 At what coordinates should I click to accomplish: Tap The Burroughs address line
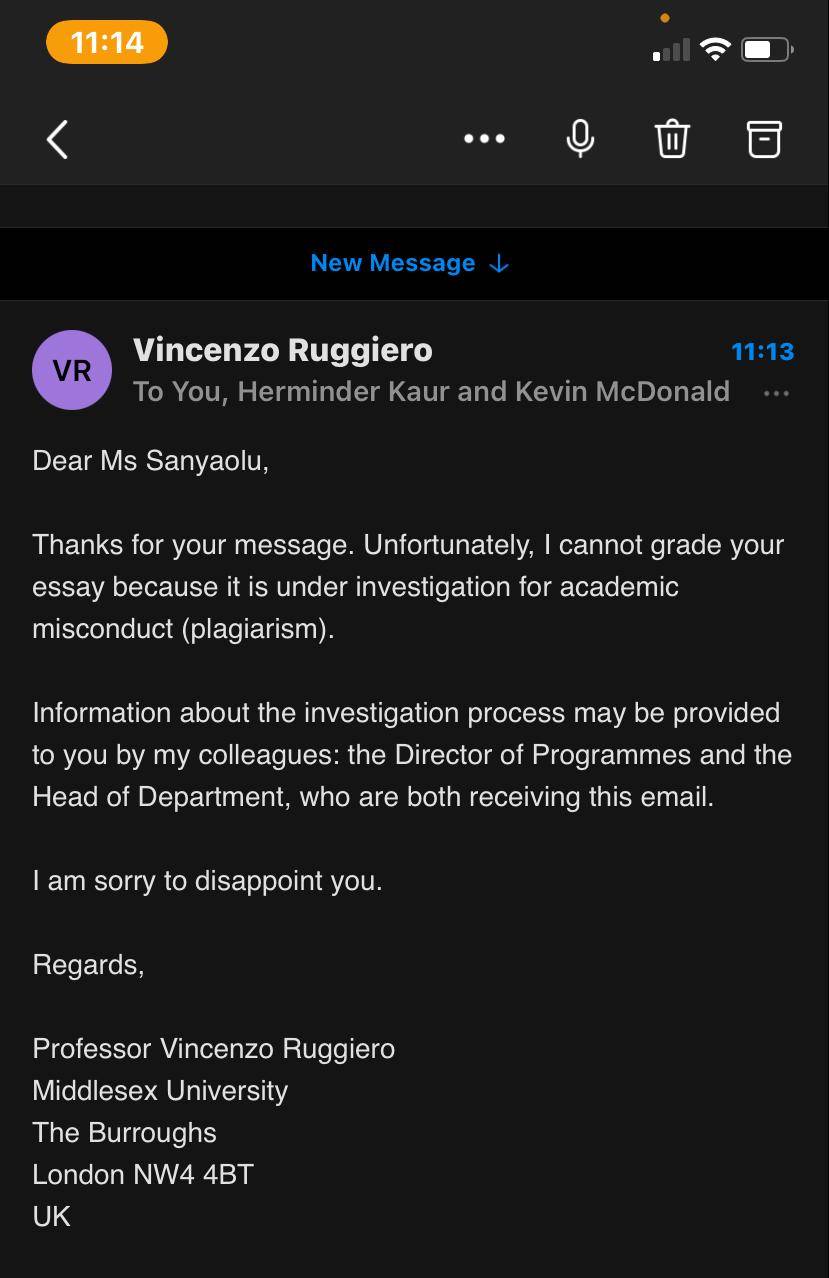point(124,1132)
